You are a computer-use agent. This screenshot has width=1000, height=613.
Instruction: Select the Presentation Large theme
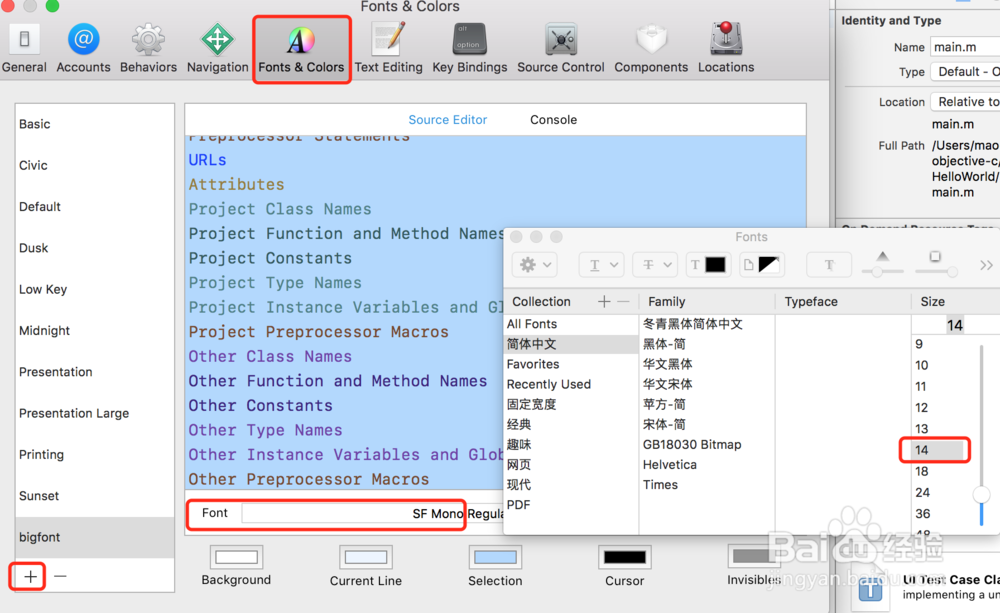pyautogui.click(x=94, y=413)
